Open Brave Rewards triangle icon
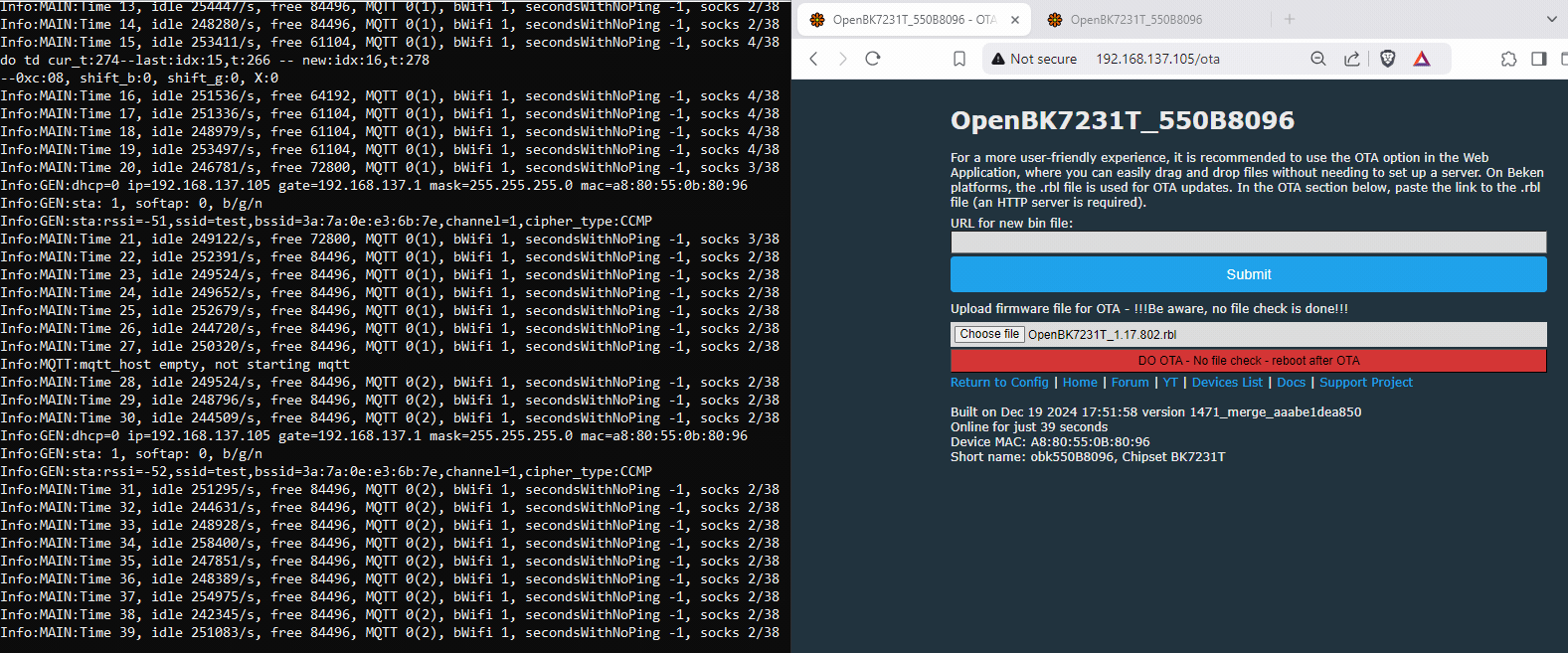Image resolution: width=1568 pixels, height=653 pixels. (x=1422, y=59)
